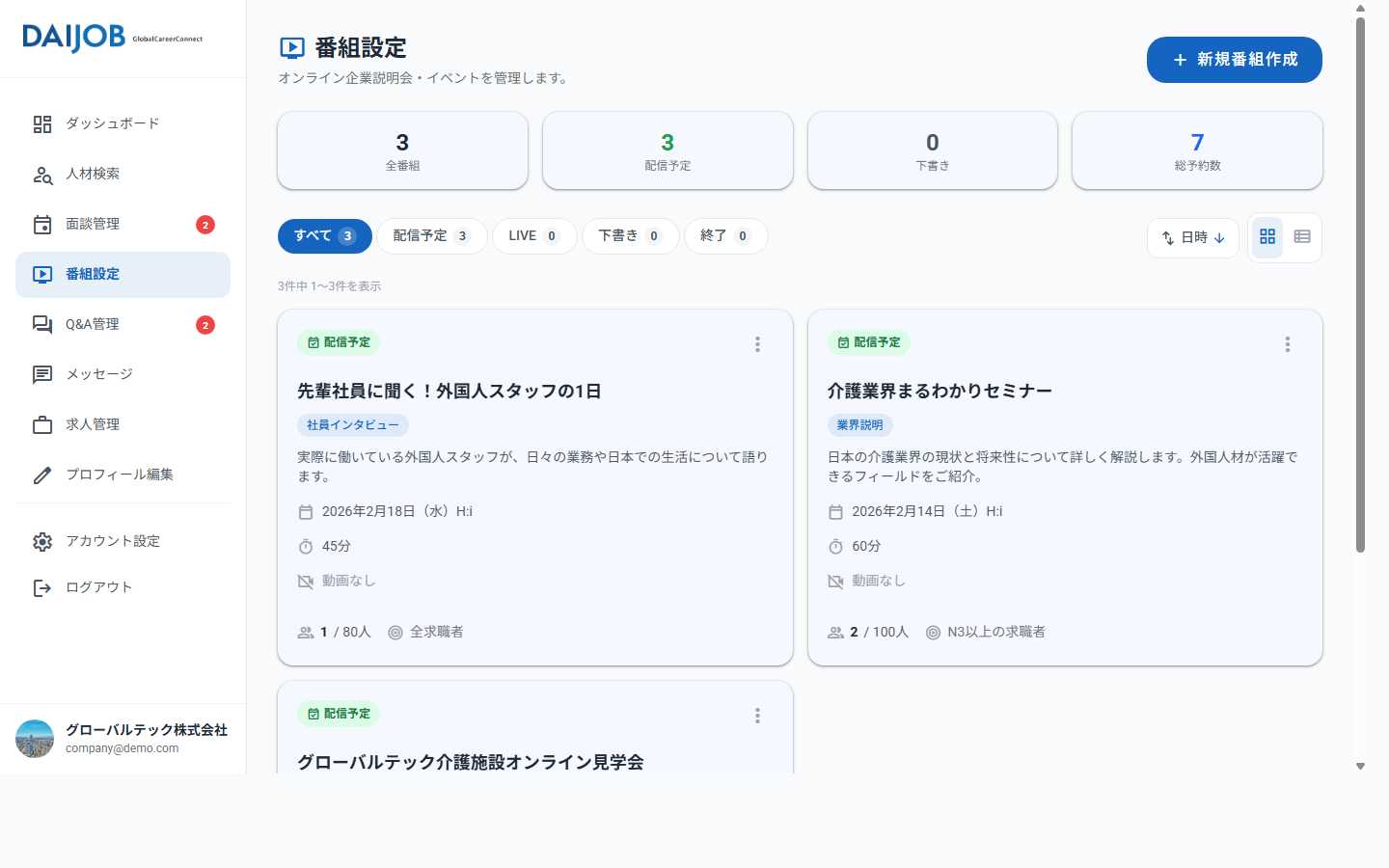Open the アカウント設定 gear icon
1389x868 pixels.
[42, 542]
